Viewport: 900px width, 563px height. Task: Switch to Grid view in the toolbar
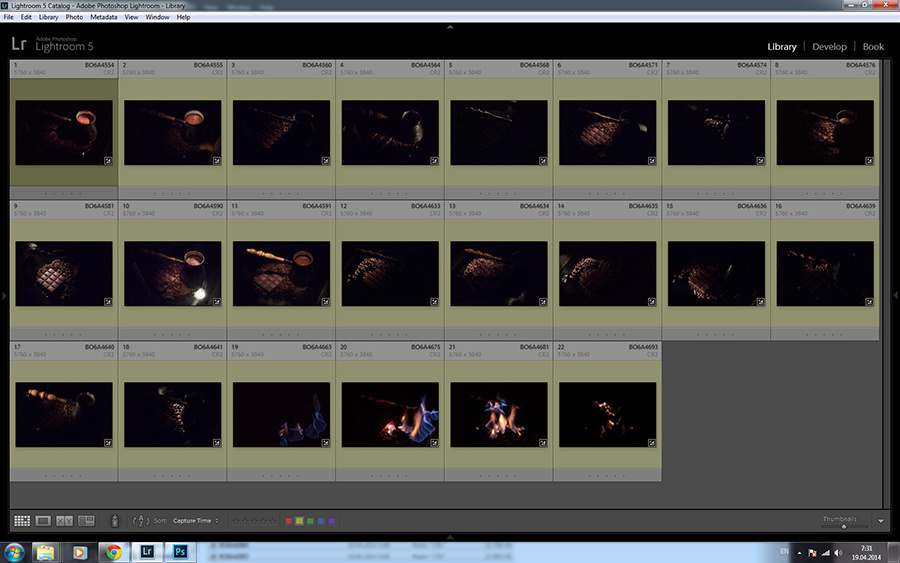coord(22,521)
